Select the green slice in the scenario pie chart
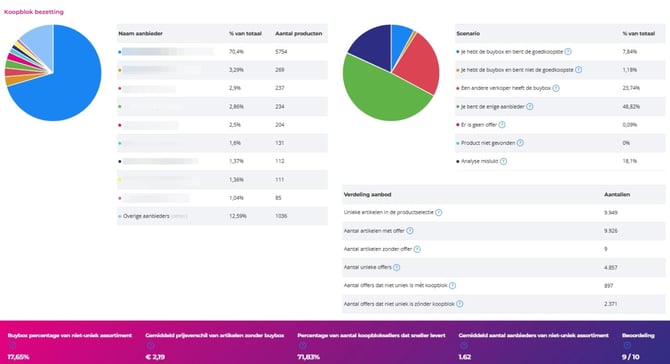Image resolution: width=670 pixels, height=364 pixels. pos(380,96)
